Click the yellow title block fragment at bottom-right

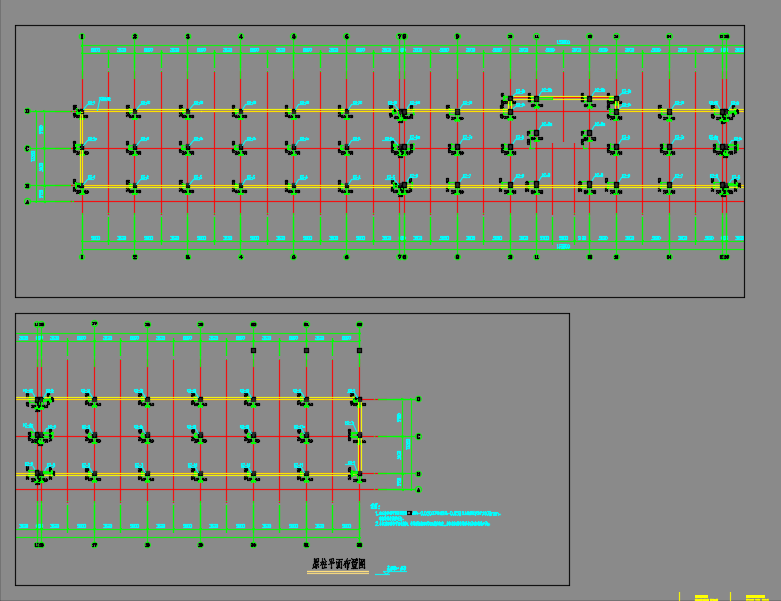click(701, 597)
